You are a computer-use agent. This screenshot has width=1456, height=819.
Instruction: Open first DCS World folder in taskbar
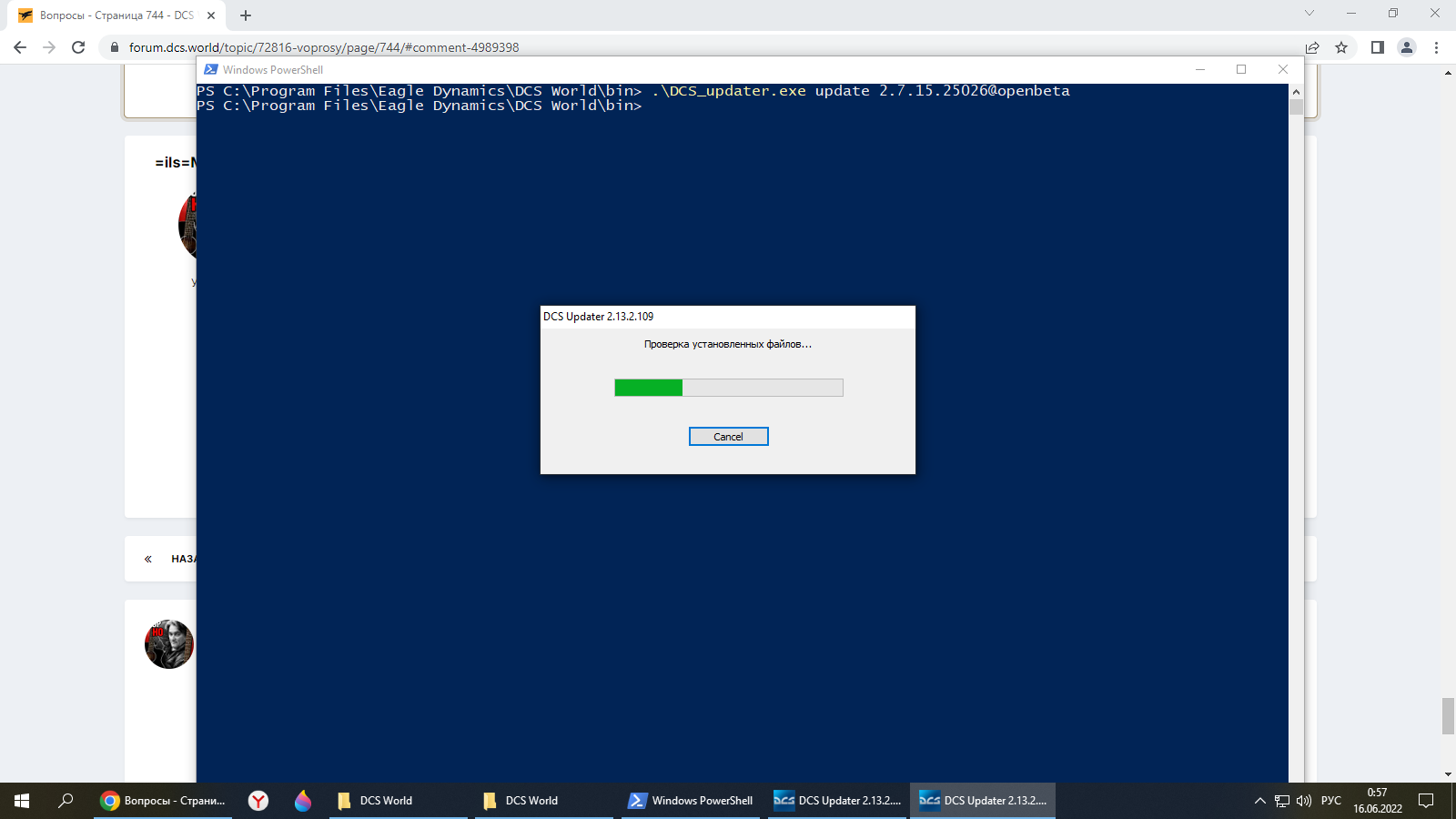tap(399, 801)
